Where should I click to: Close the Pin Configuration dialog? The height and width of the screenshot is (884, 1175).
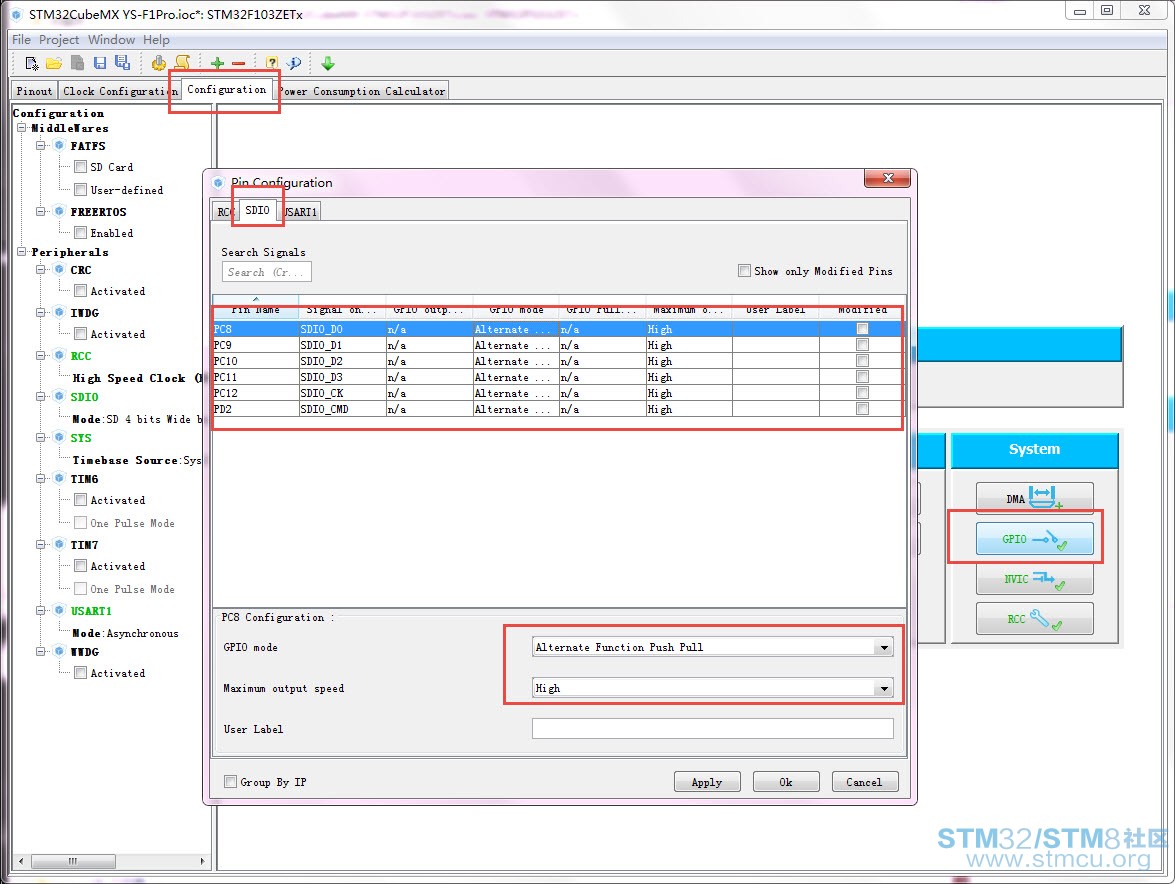tap(888, 178)
